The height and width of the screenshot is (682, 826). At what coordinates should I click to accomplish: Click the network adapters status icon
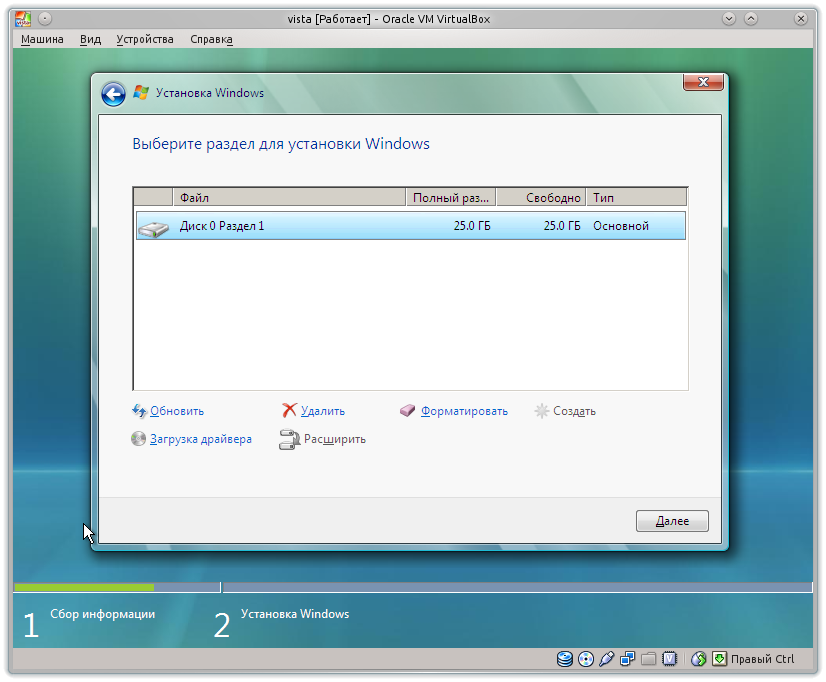pyautogui.click(x=628, y=659)
